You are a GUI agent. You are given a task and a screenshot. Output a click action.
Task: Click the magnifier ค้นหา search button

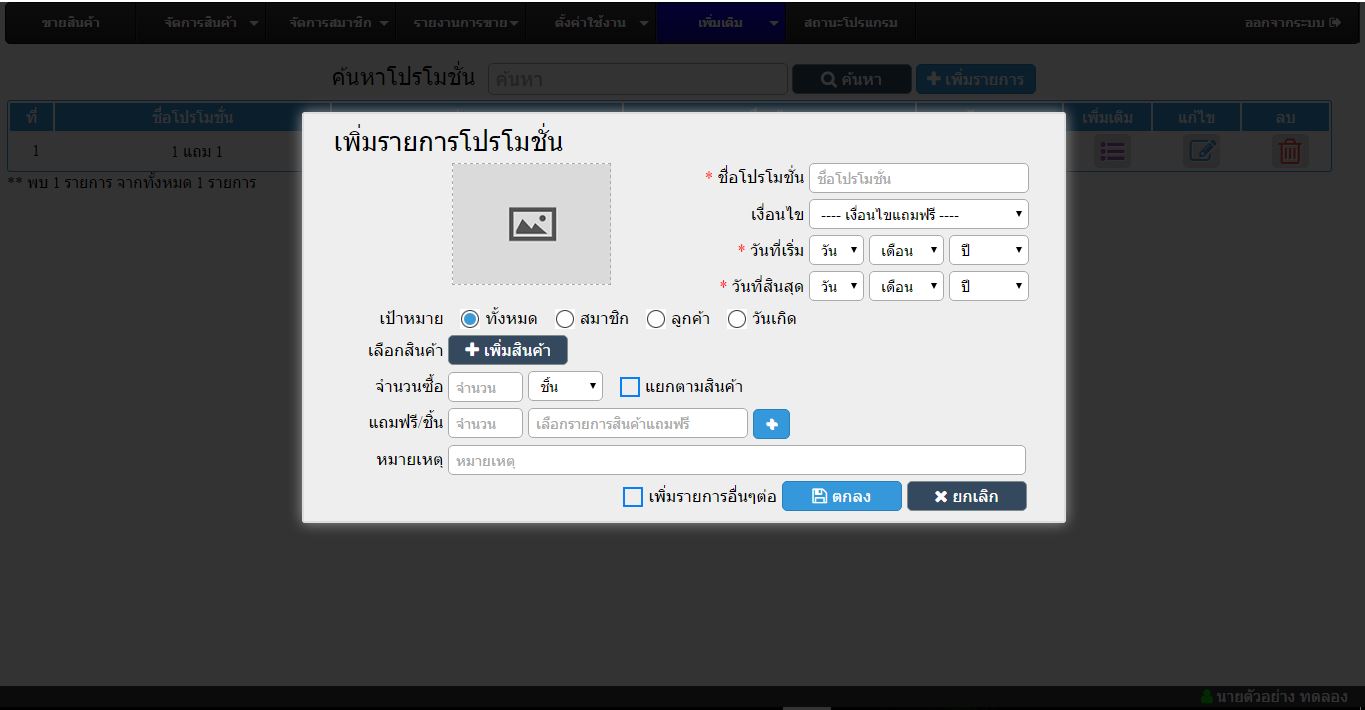(x=851, y=79)
